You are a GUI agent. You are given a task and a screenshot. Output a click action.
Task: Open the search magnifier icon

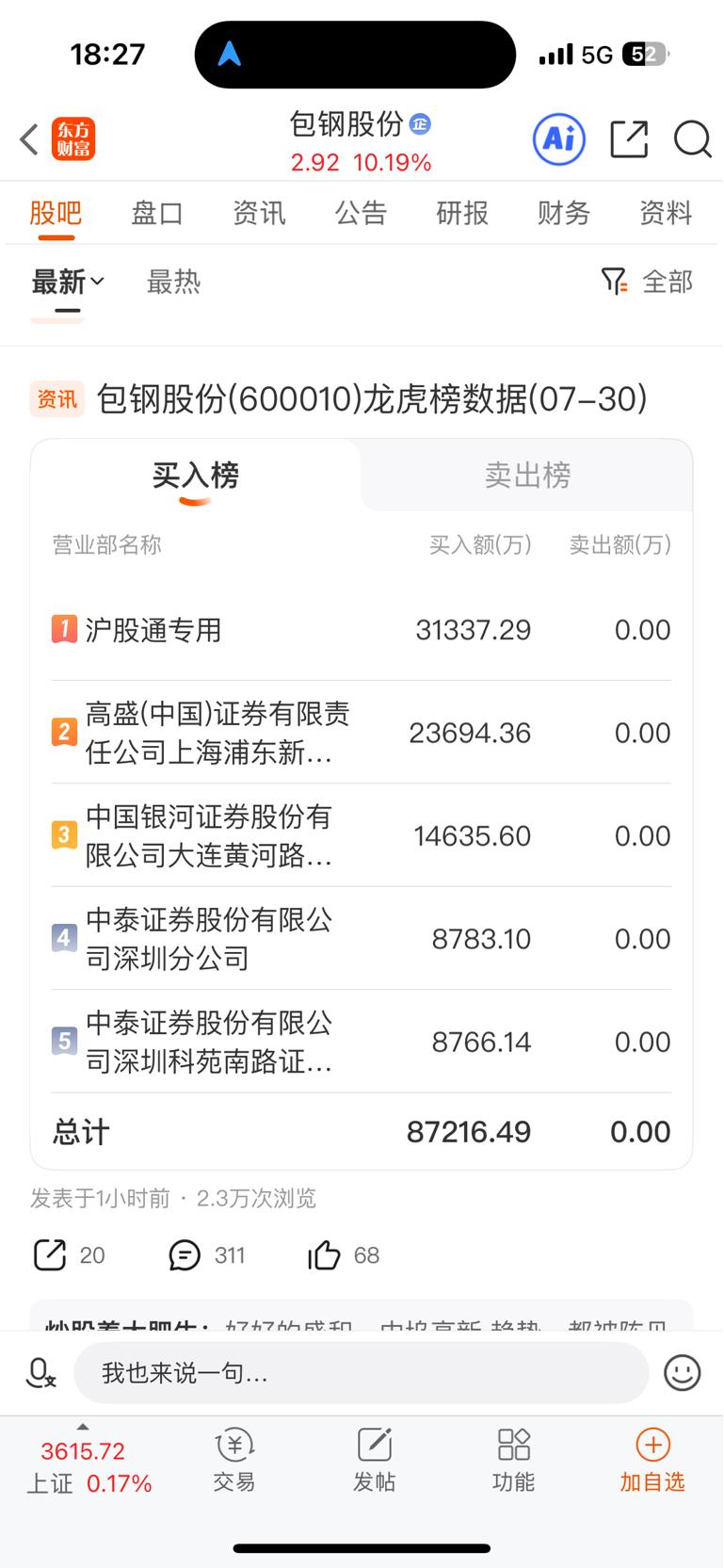point(693,139)
